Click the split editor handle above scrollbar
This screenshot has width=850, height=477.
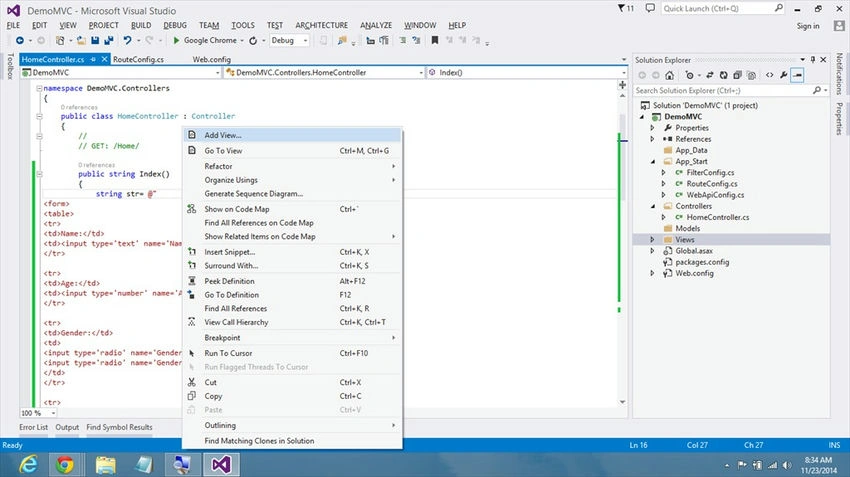622,85
